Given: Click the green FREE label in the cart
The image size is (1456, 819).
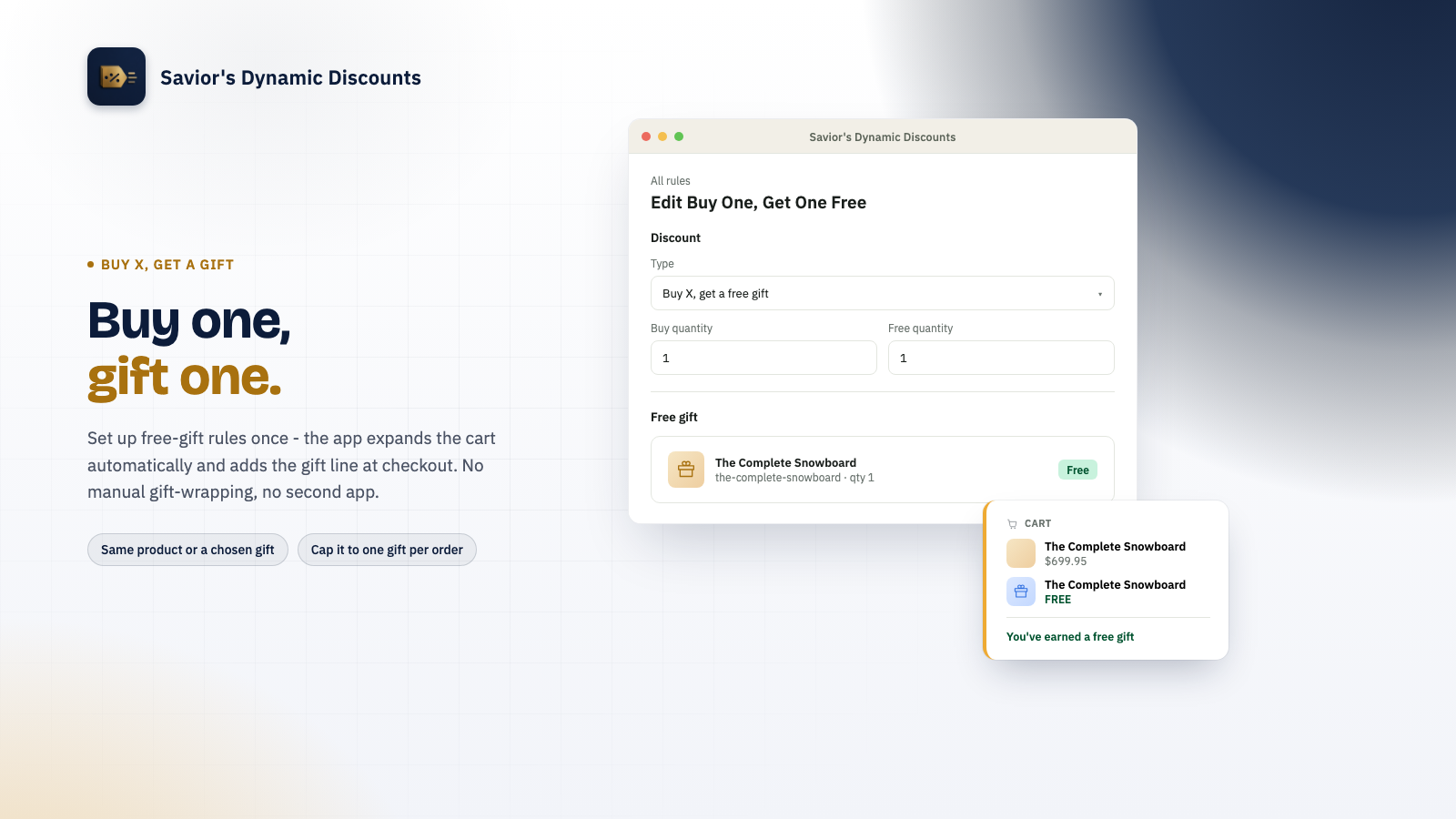Looking at the screenshot, I should (x=1057, y=600).
